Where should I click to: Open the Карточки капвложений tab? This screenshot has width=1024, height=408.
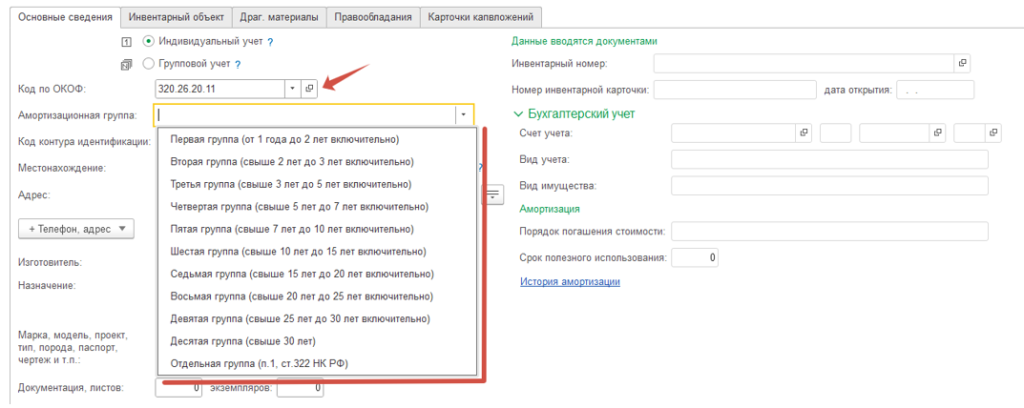click(481, 18)
